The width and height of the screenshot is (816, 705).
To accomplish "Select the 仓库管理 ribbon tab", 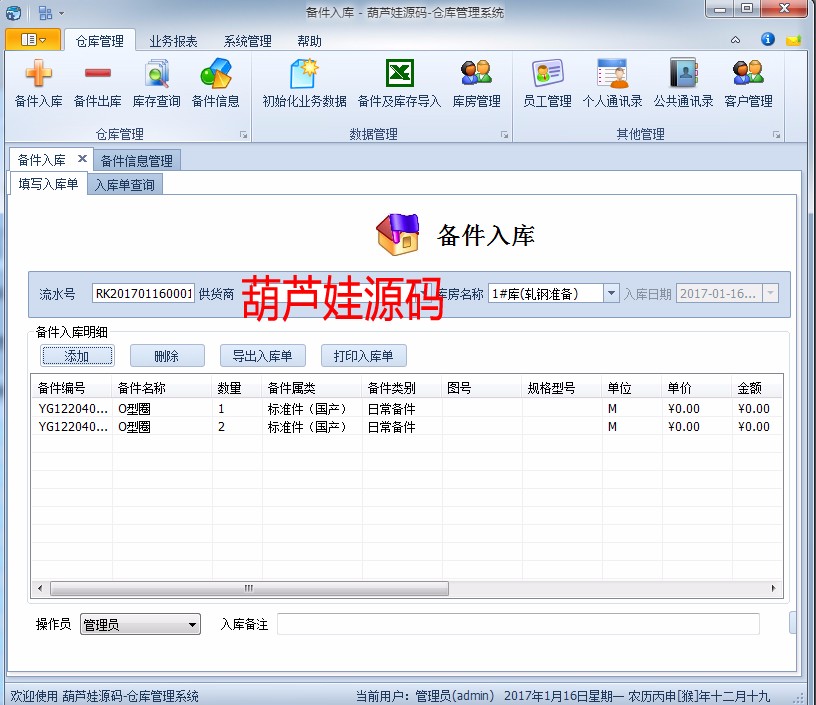I will click(x=99, y=41).
